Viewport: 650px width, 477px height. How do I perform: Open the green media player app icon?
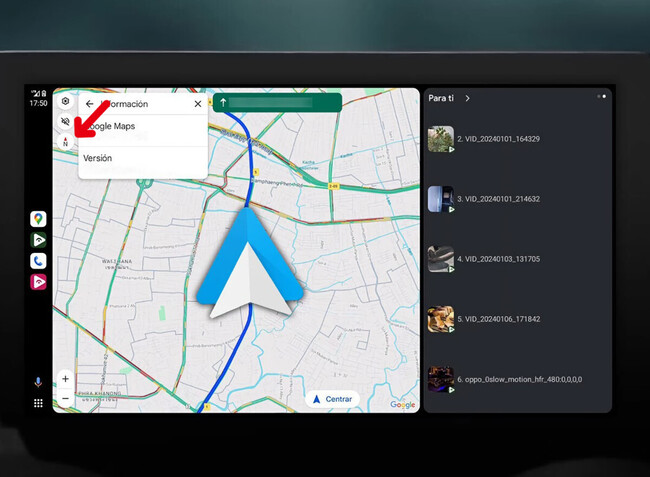coord(38,240)
